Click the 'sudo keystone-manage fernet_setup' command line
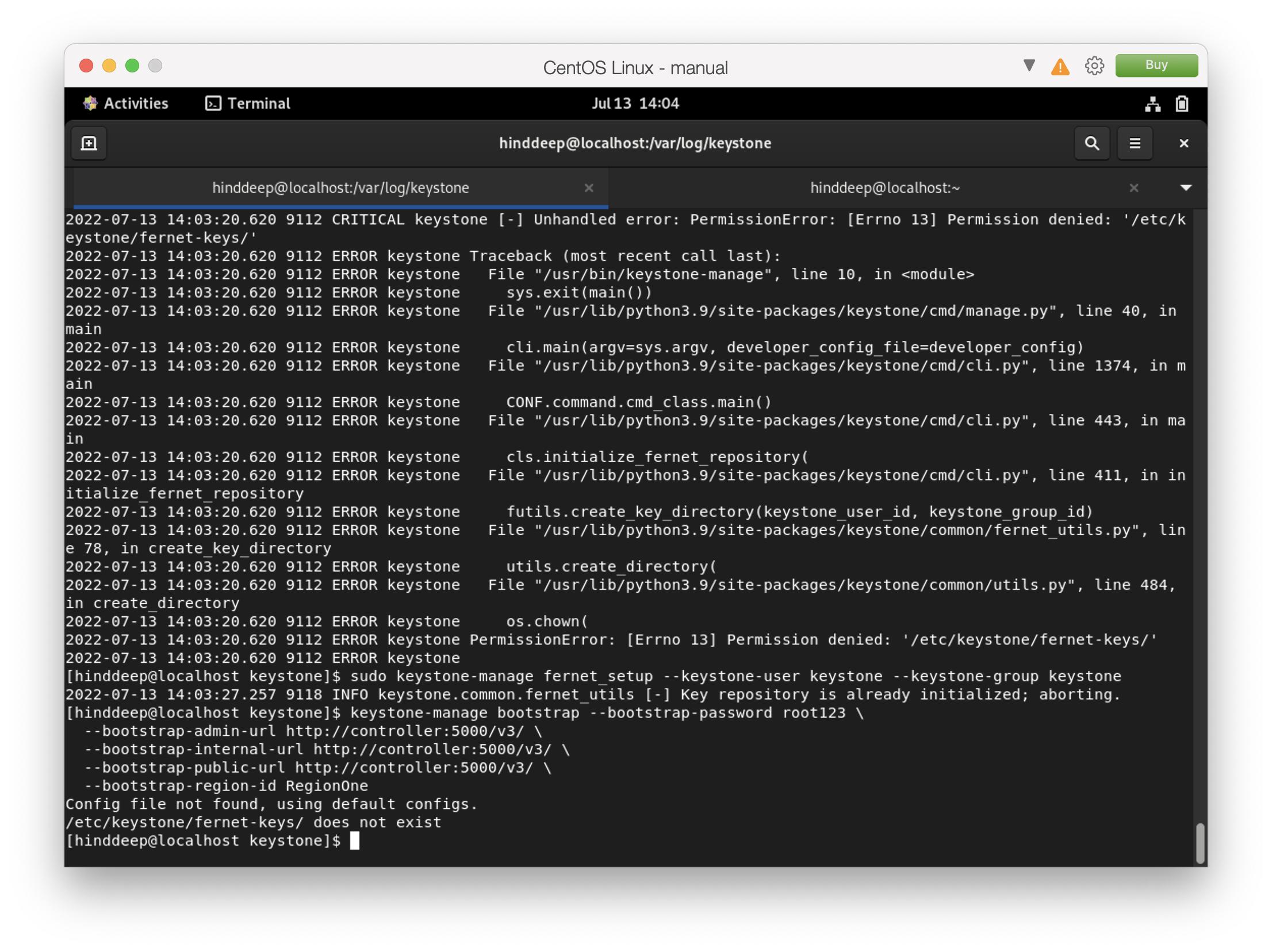This screenshot has width=1272, height=952. (593, 676)
